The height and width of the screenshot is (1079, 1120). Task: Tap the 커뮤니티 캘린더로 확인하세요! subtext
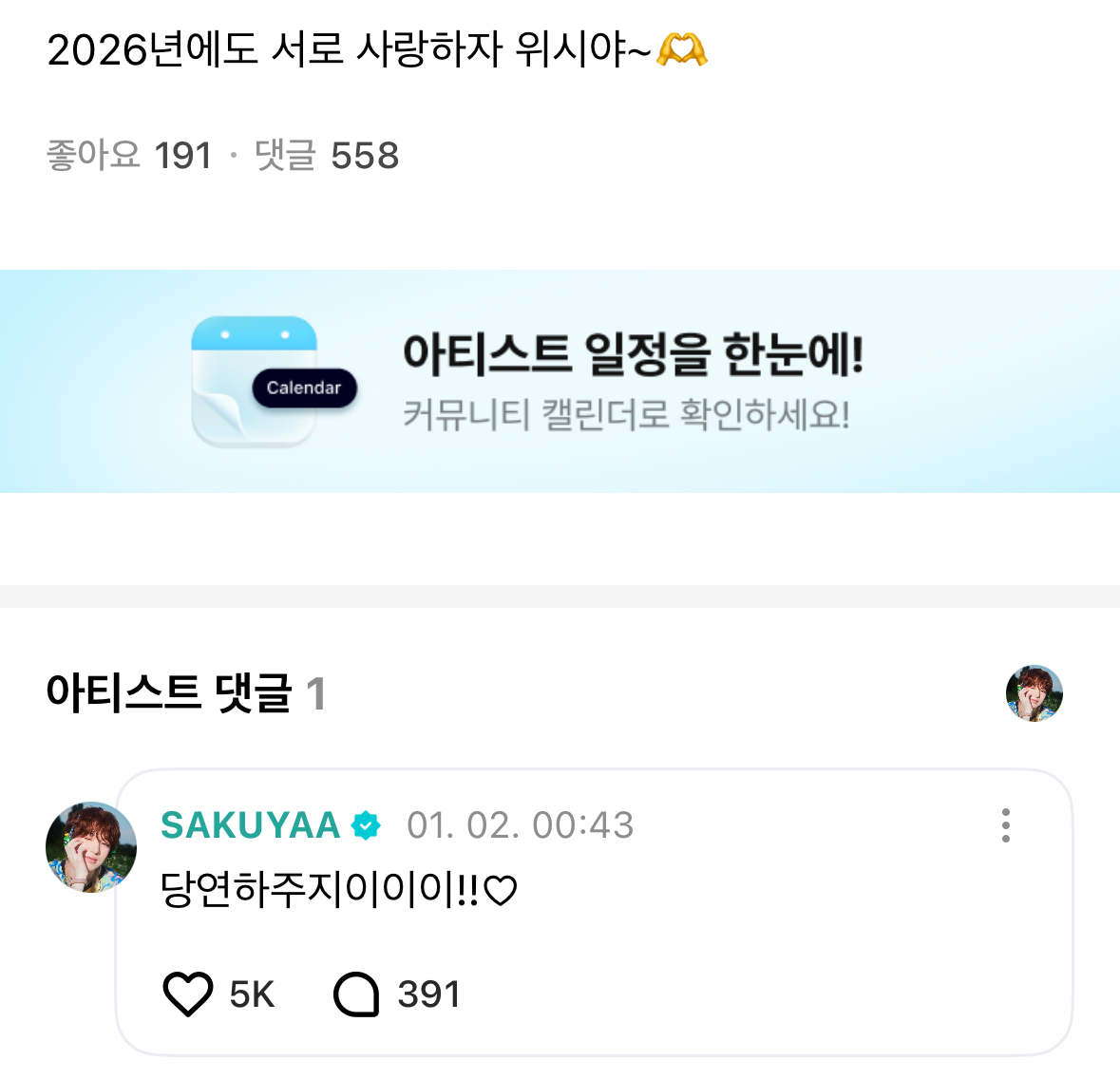pos(626,415)
